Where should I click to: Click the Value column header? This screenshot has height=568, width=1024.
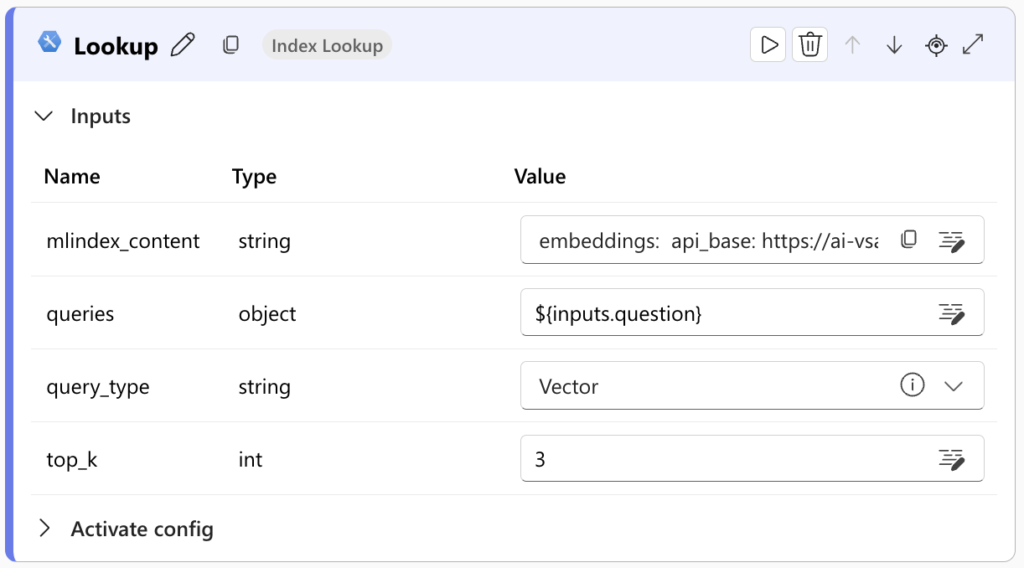[x=539, y=176]
